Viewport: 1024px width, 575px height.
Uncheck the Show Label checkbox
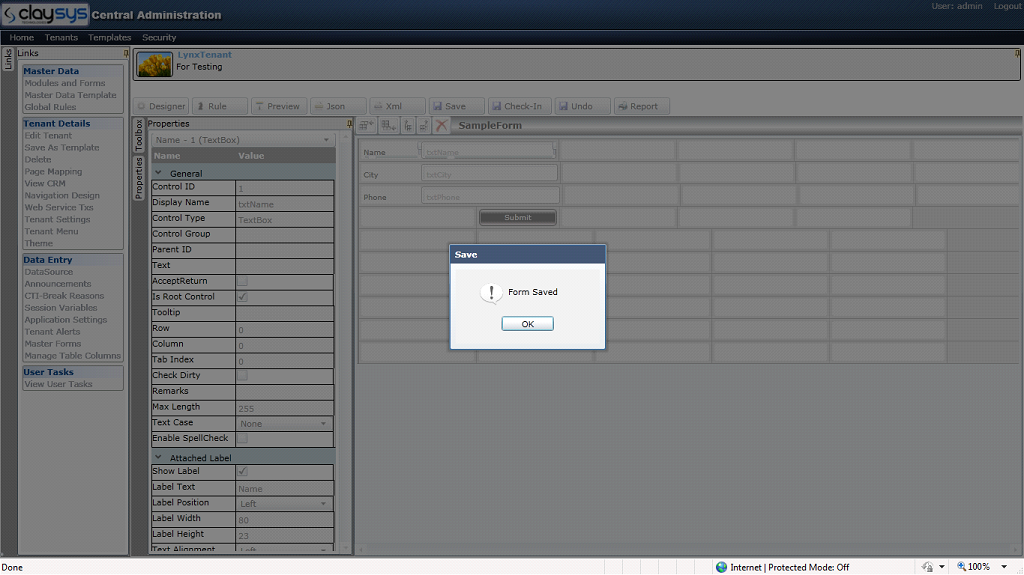tap(242, 471)
